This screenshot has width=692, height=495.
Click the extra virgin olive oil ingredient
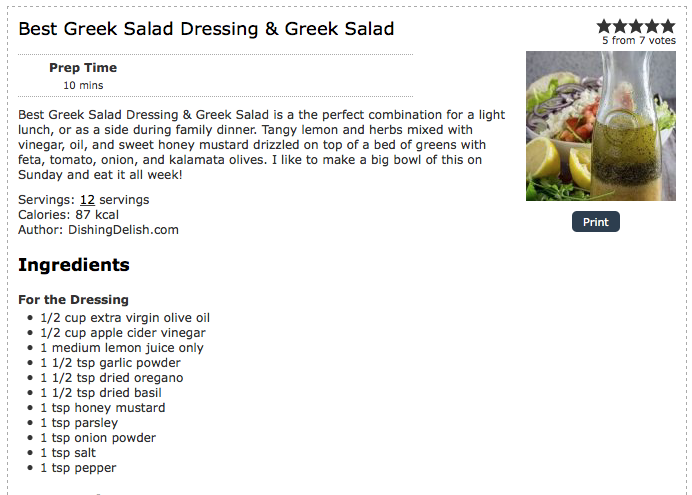coord(125,318)
